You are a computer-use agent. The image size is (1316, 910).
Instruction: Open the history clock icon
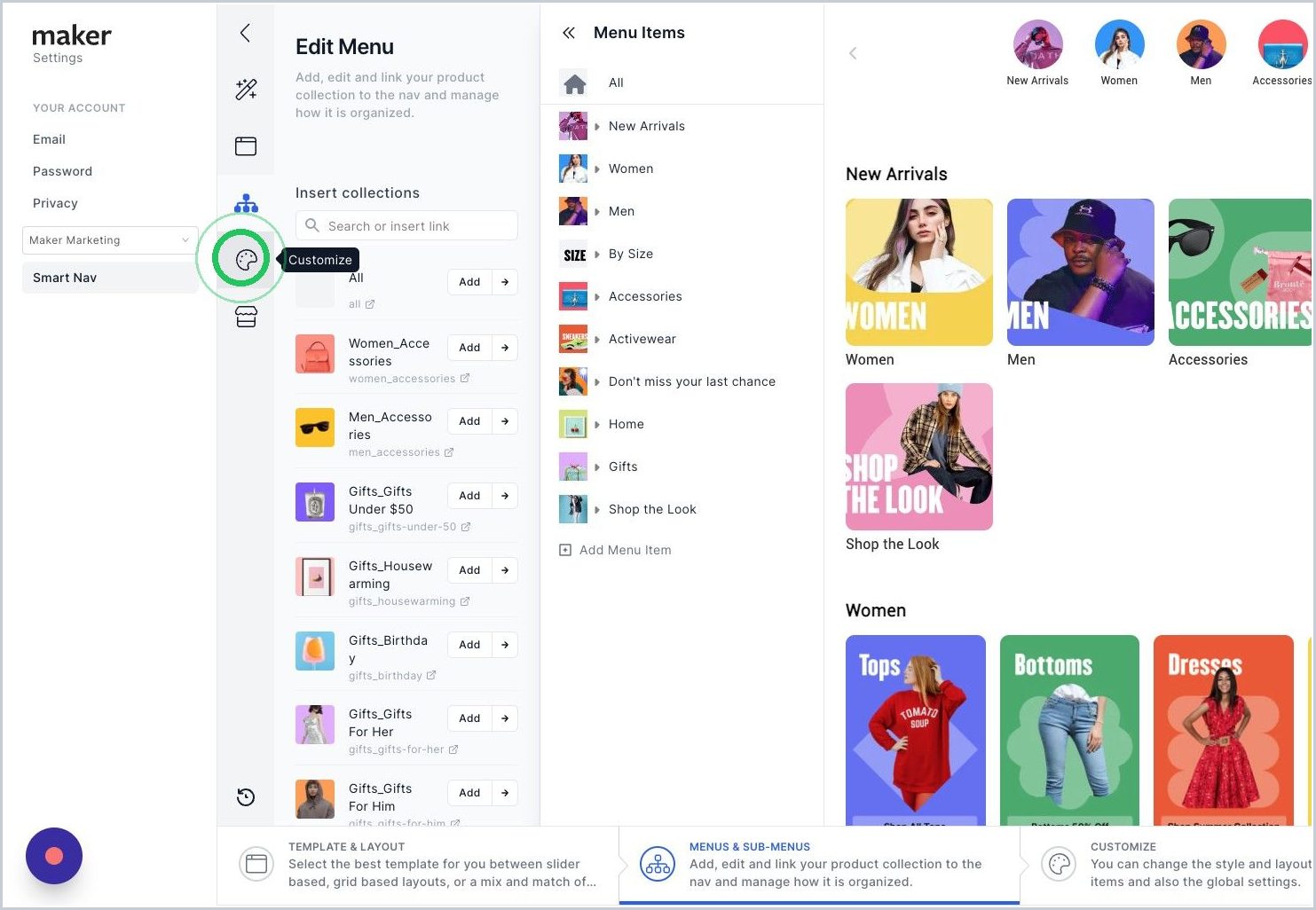click(246, 796)
